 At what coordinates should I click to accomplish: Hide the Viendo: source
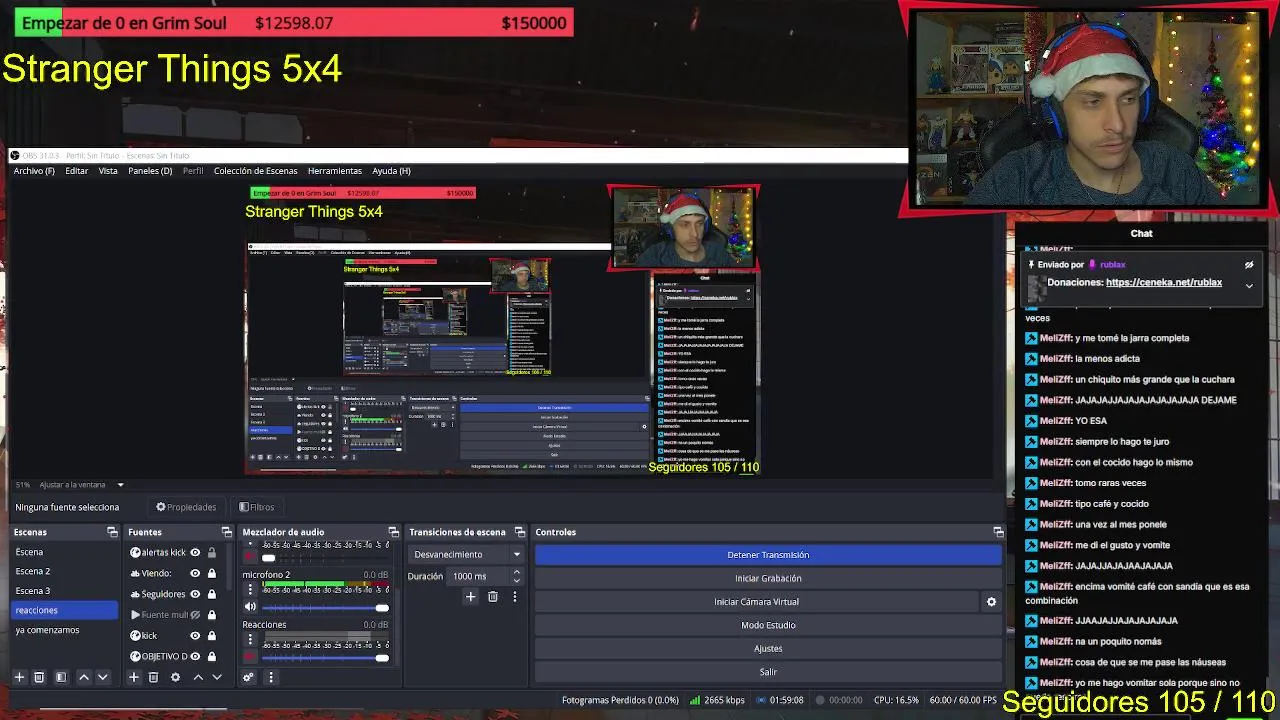195,573
